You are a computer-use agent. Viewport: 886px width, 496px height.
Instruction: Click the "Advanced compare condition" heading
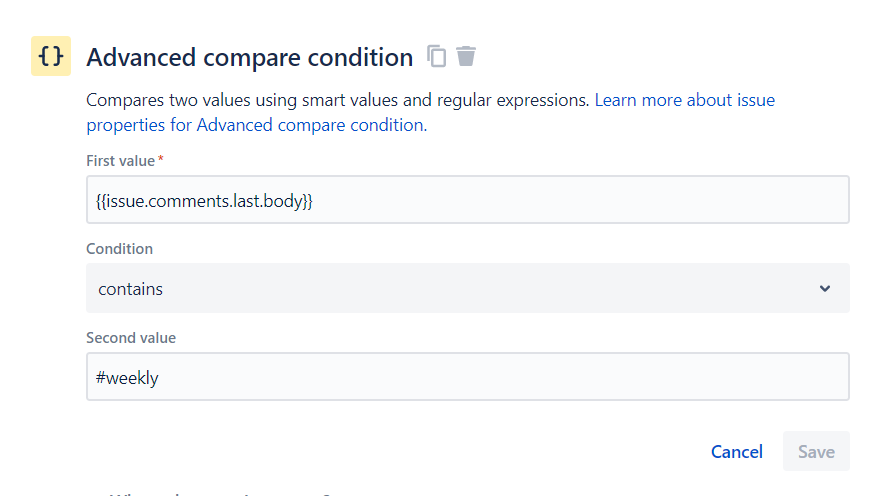click(250, 58)
